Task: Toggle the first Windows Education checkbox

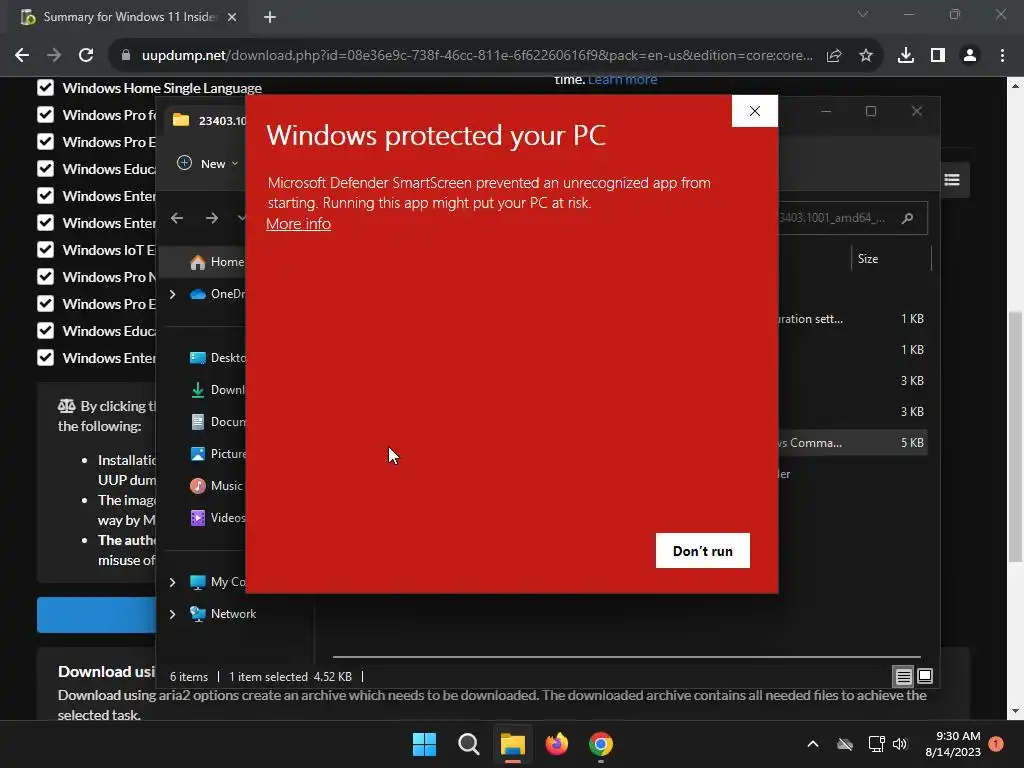Action: (x=45, y=168)
